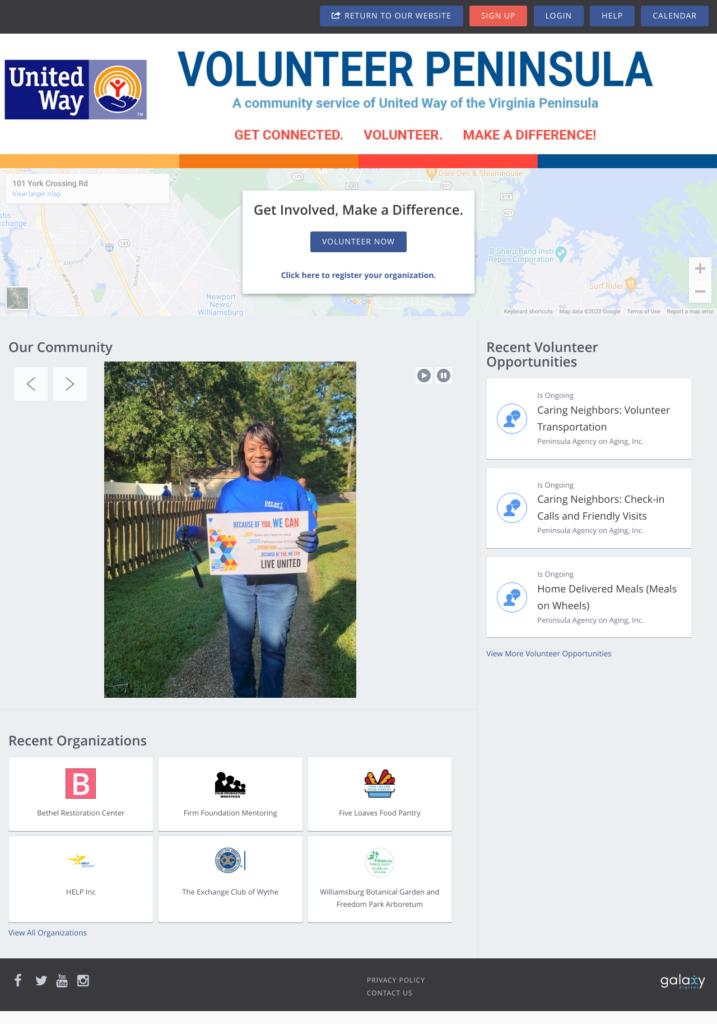Image resolution: width=717 pixels, height=1024 pixels.
Task: Show previous Our Community slide
Action: tap(31, 384)
